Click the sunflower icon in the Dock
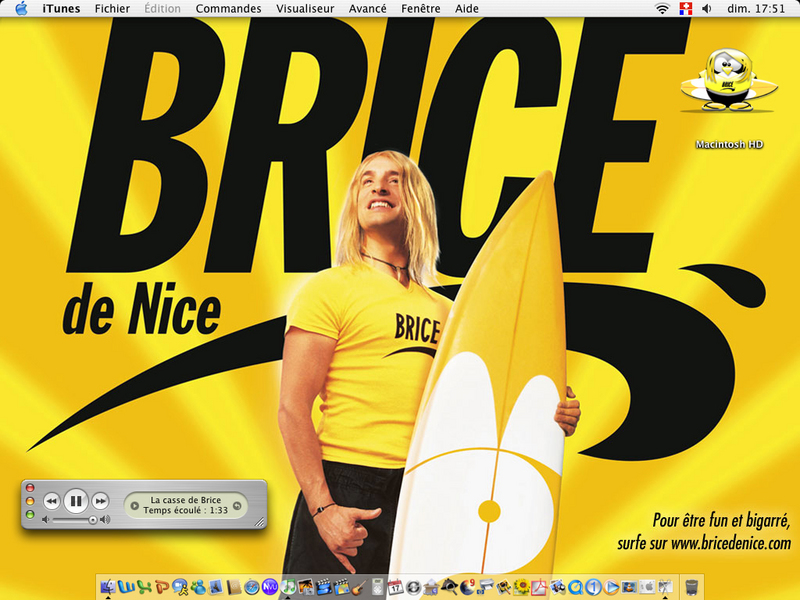 click(521, 587)
